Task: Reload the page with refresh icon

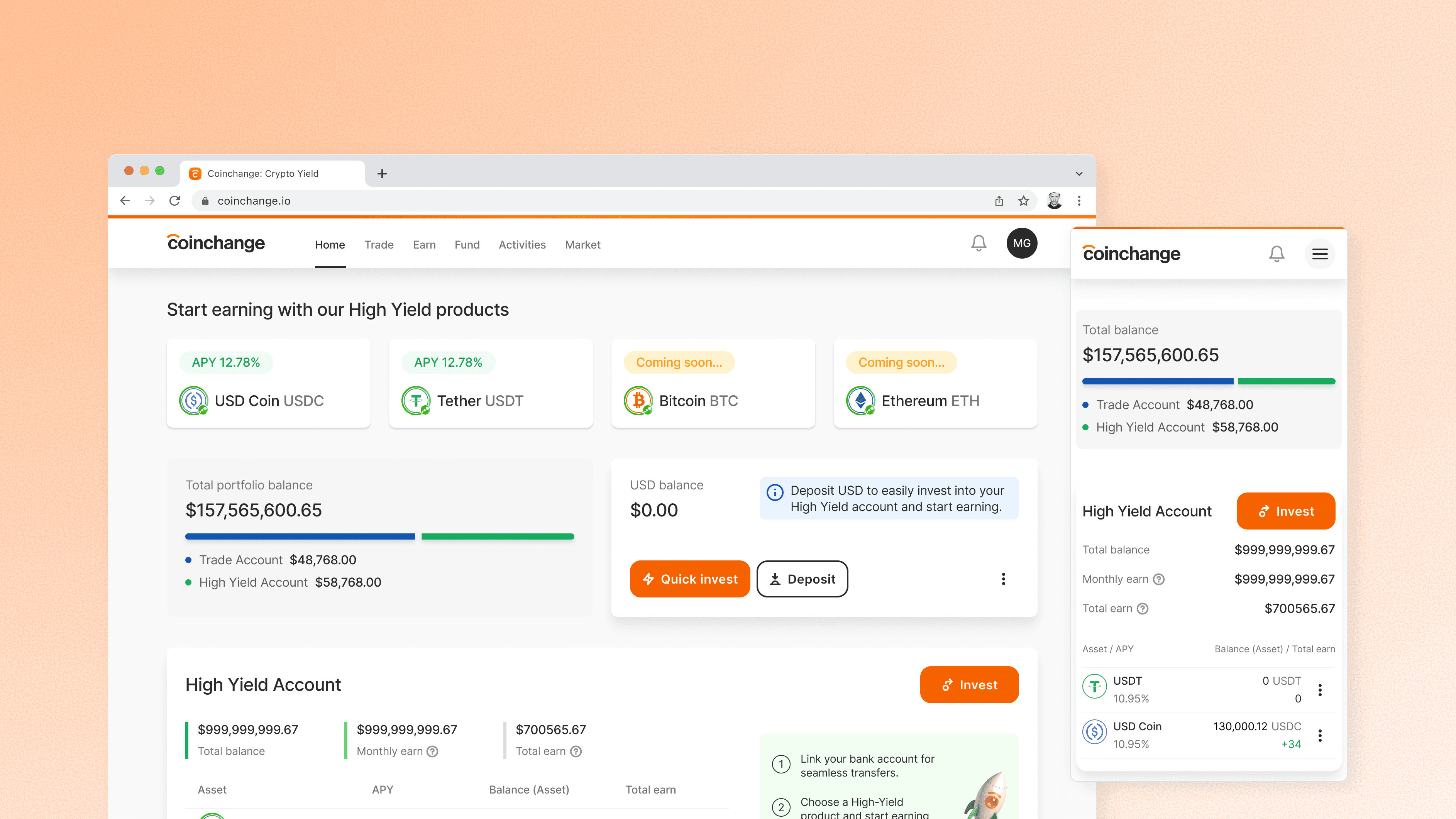Action: (174, 201)
